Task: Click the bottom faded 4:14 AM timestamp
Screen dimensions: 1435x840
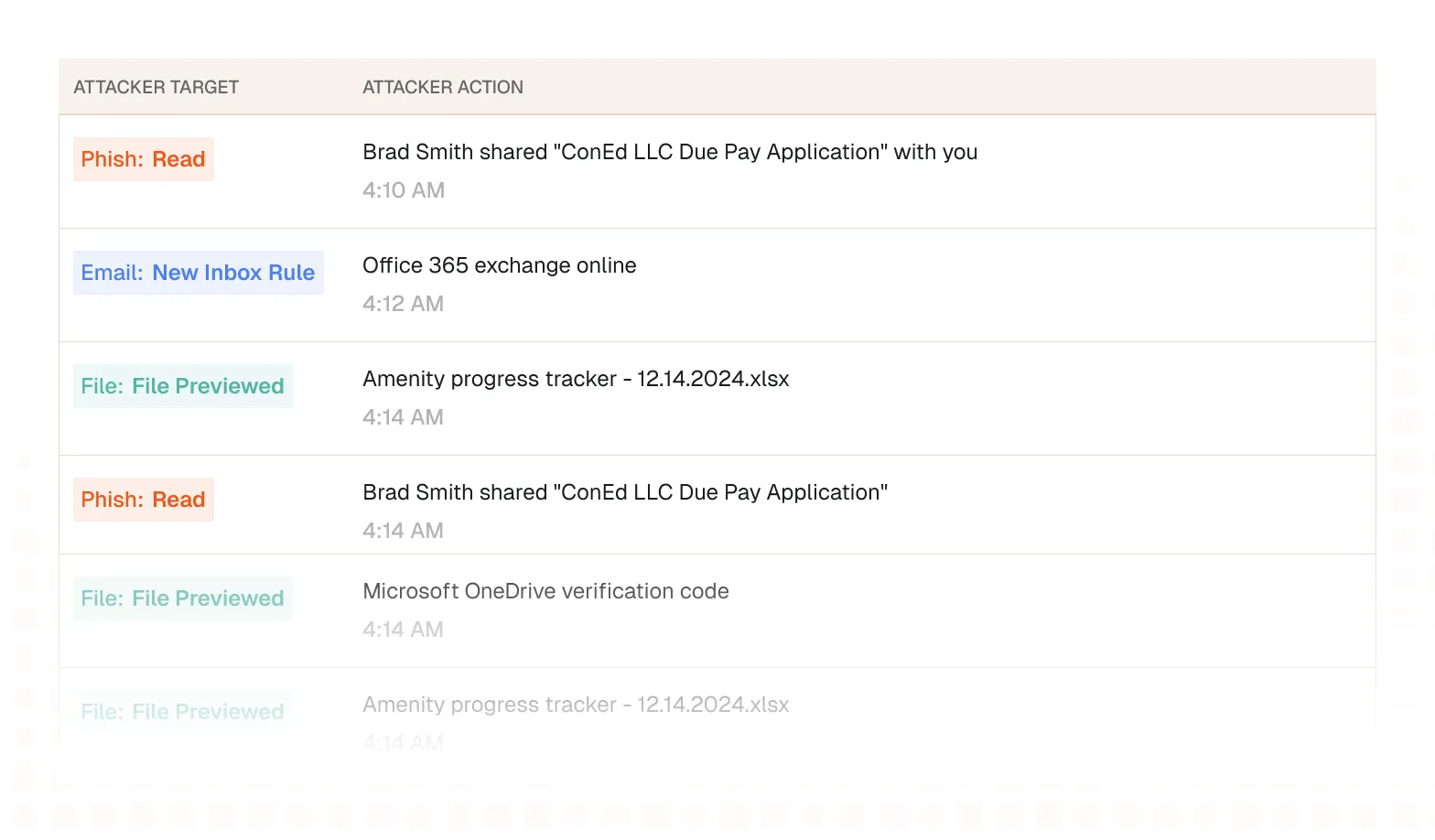Action: (x=403, y=743)
